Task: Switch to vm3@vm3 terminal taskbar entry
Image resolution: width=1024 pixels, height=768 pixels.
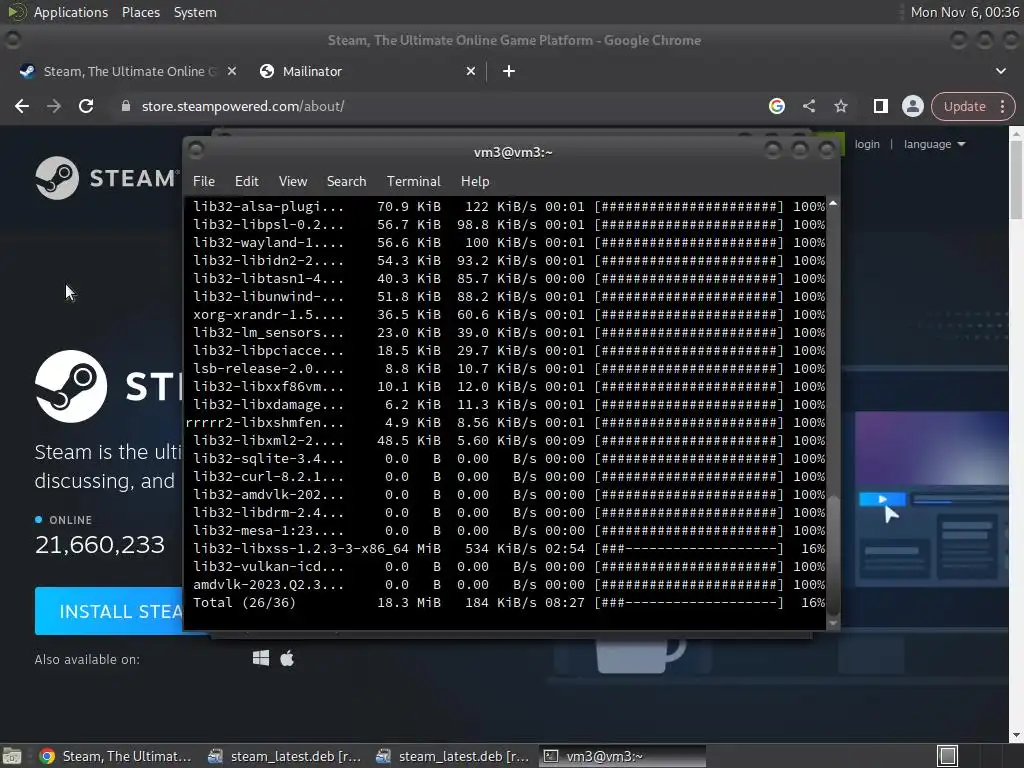Action: [x=622, y=756]
